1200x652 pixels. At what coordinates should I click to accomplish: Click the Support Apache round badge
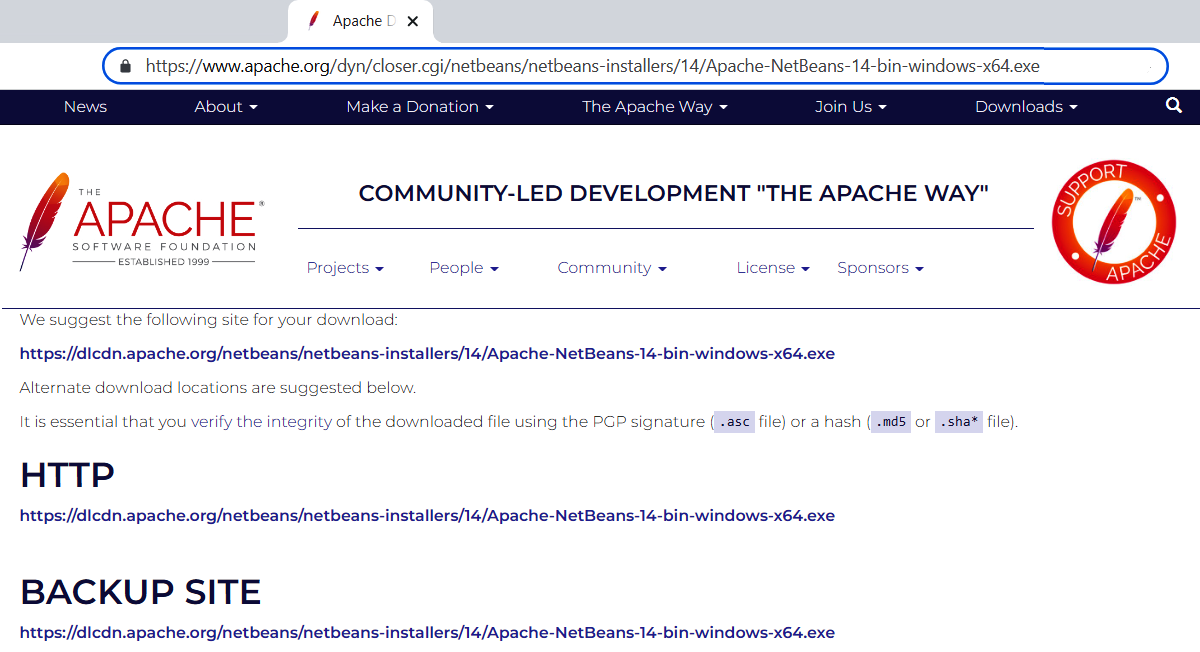pyautogui.click(x=1113, y=222)
